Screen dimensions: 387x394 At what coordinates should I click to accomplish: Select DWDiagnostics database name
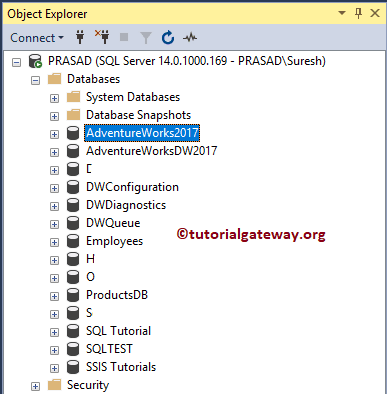click(x=126, y=205)
